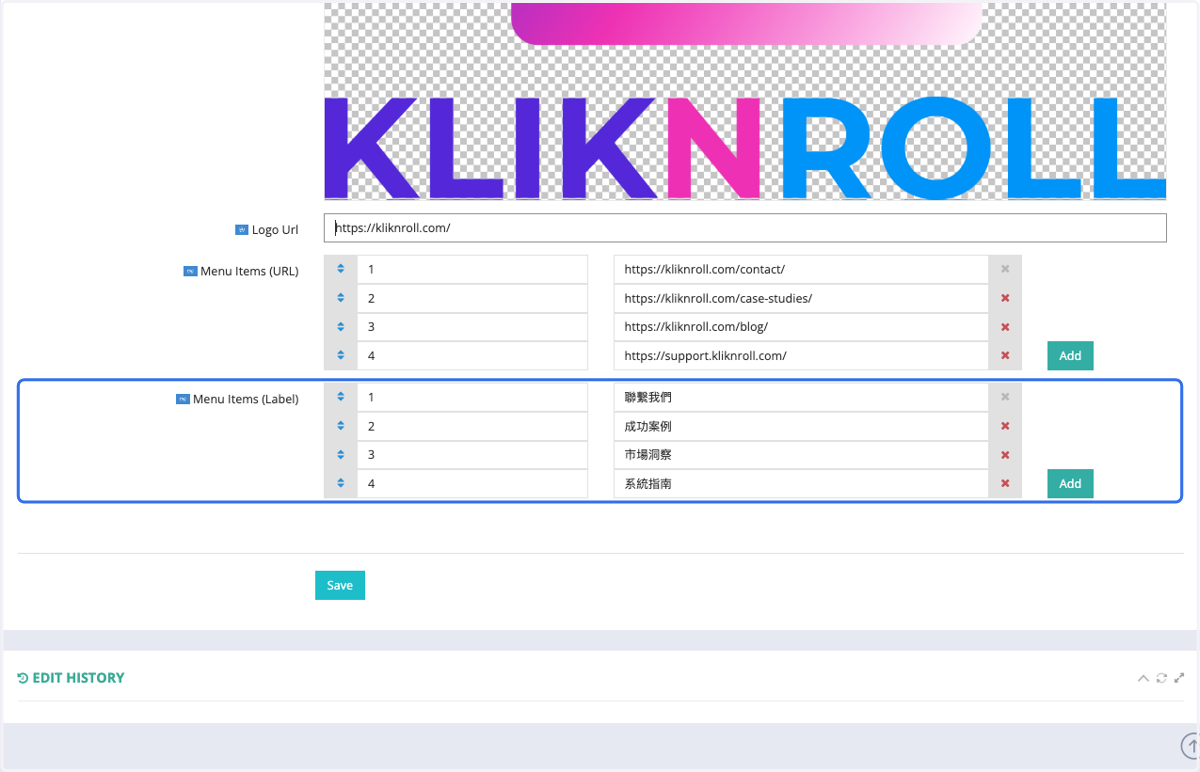Remove the kliknroll.com/blog/ URL row
The width and height of the screenshot is (1200, 772).
[1005, 327]
